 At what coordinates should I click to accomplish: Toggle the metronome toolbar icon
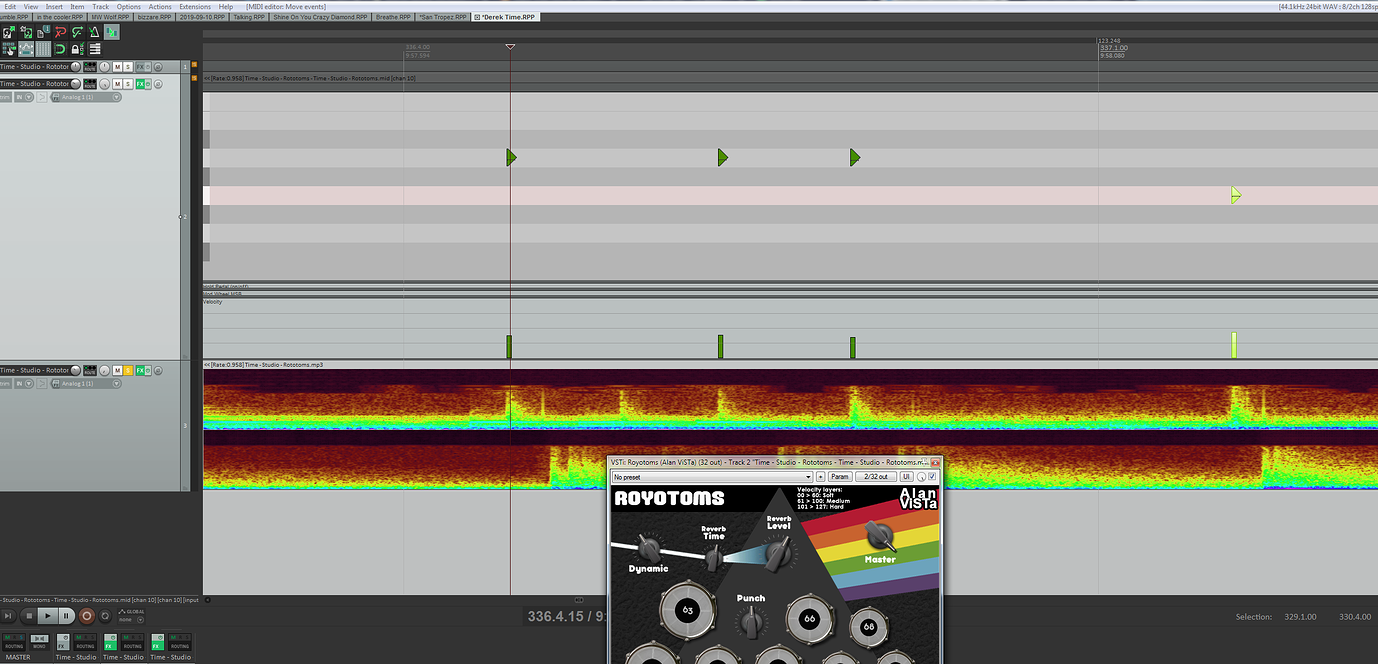[95, 31]
